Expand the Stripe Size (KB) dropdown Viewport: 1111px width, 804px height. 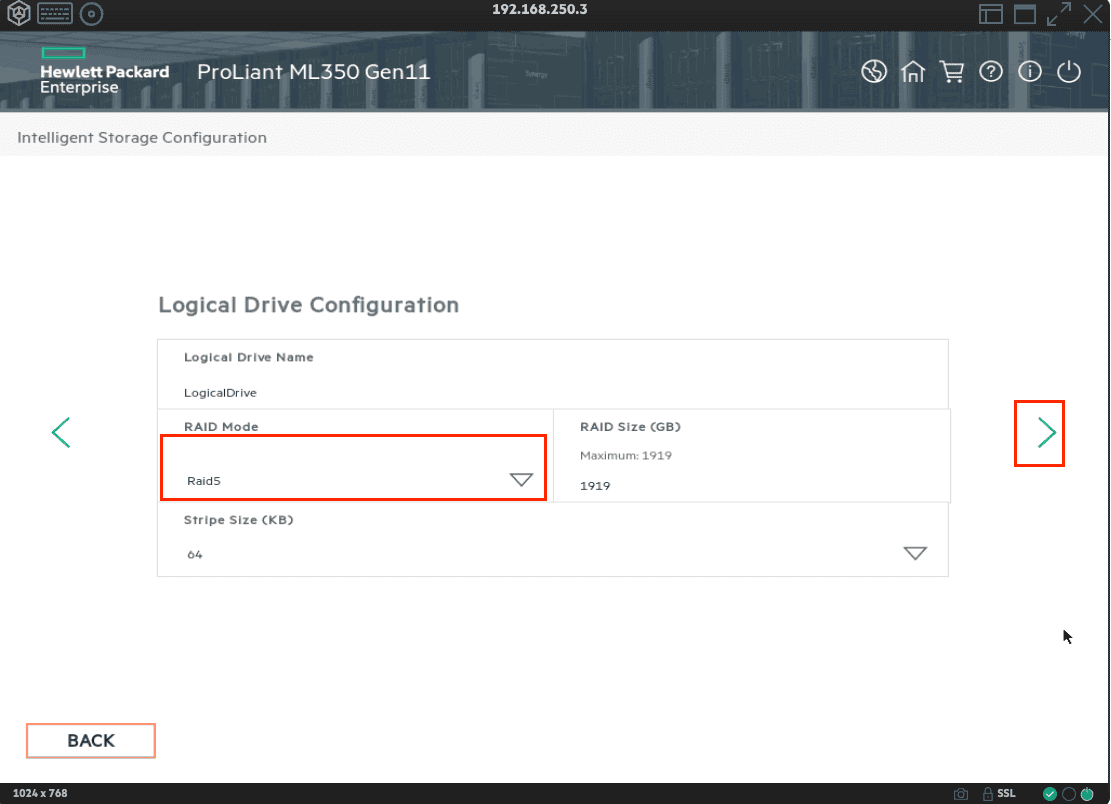pyautogui.click(x=914, y=554)
